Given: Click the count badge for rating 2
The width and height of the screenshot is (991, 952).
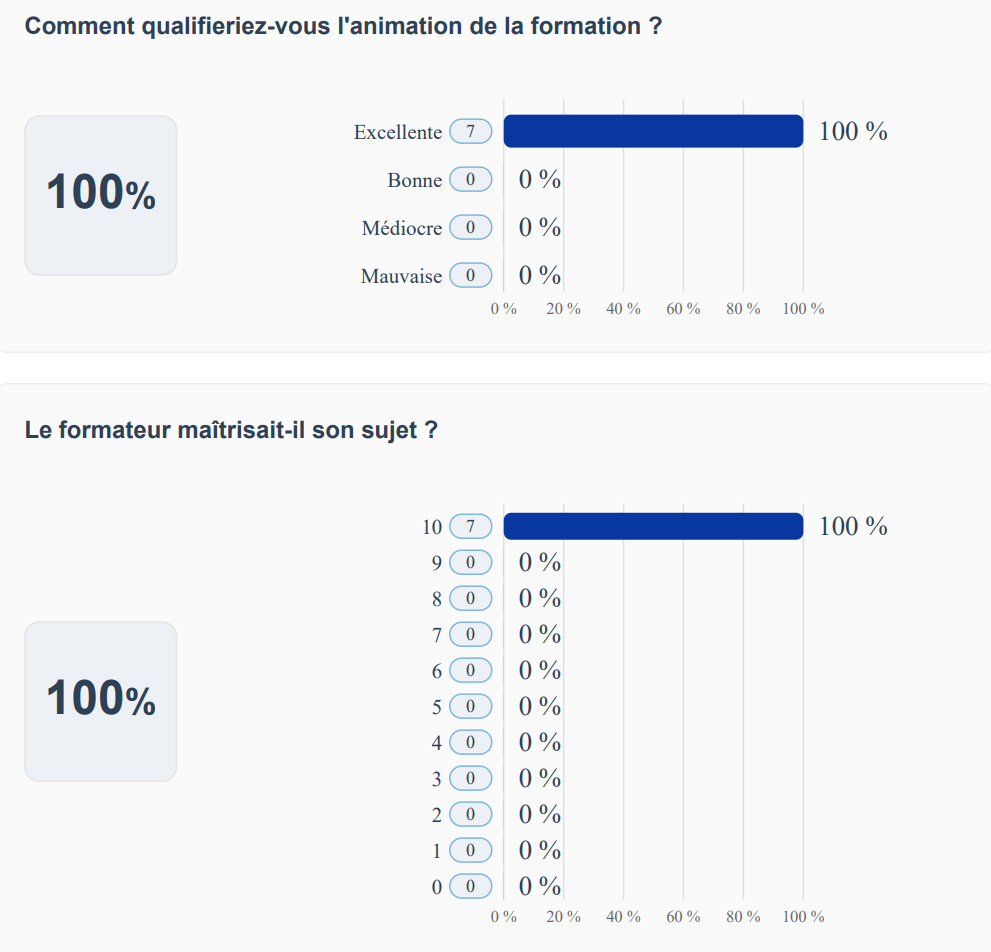Looking at the screenshot, I should [470, 814].
